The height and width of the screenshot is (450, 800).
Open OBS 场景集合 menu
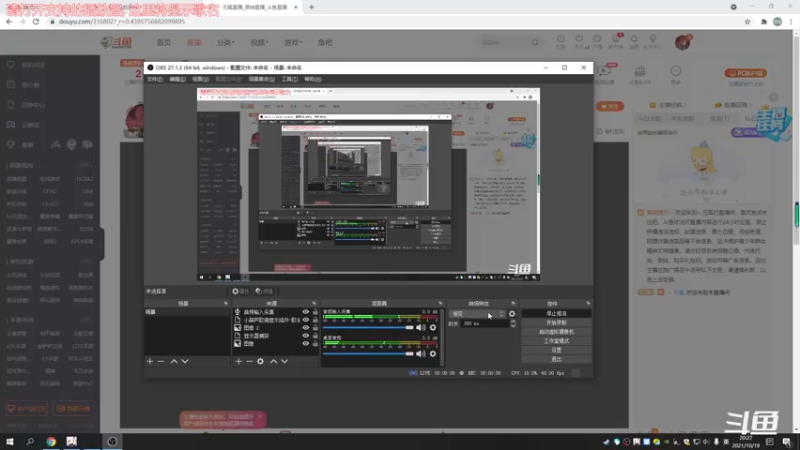(261, 79)
